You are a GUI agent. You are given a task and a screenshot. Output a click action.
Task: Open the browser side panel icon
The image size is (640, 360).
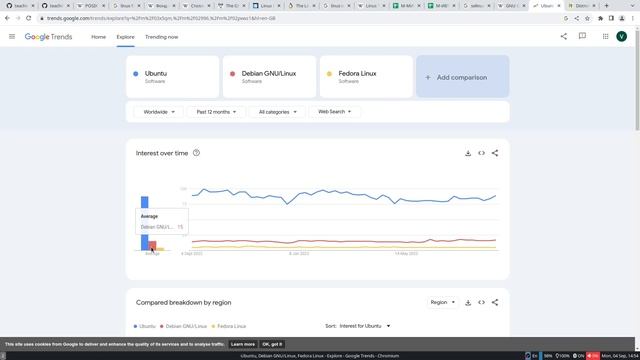coord(611,18)
